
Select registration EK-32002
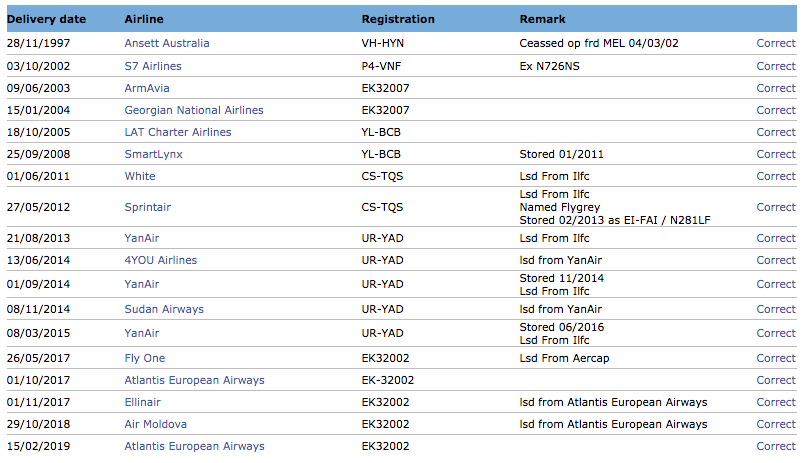[387, 380]
